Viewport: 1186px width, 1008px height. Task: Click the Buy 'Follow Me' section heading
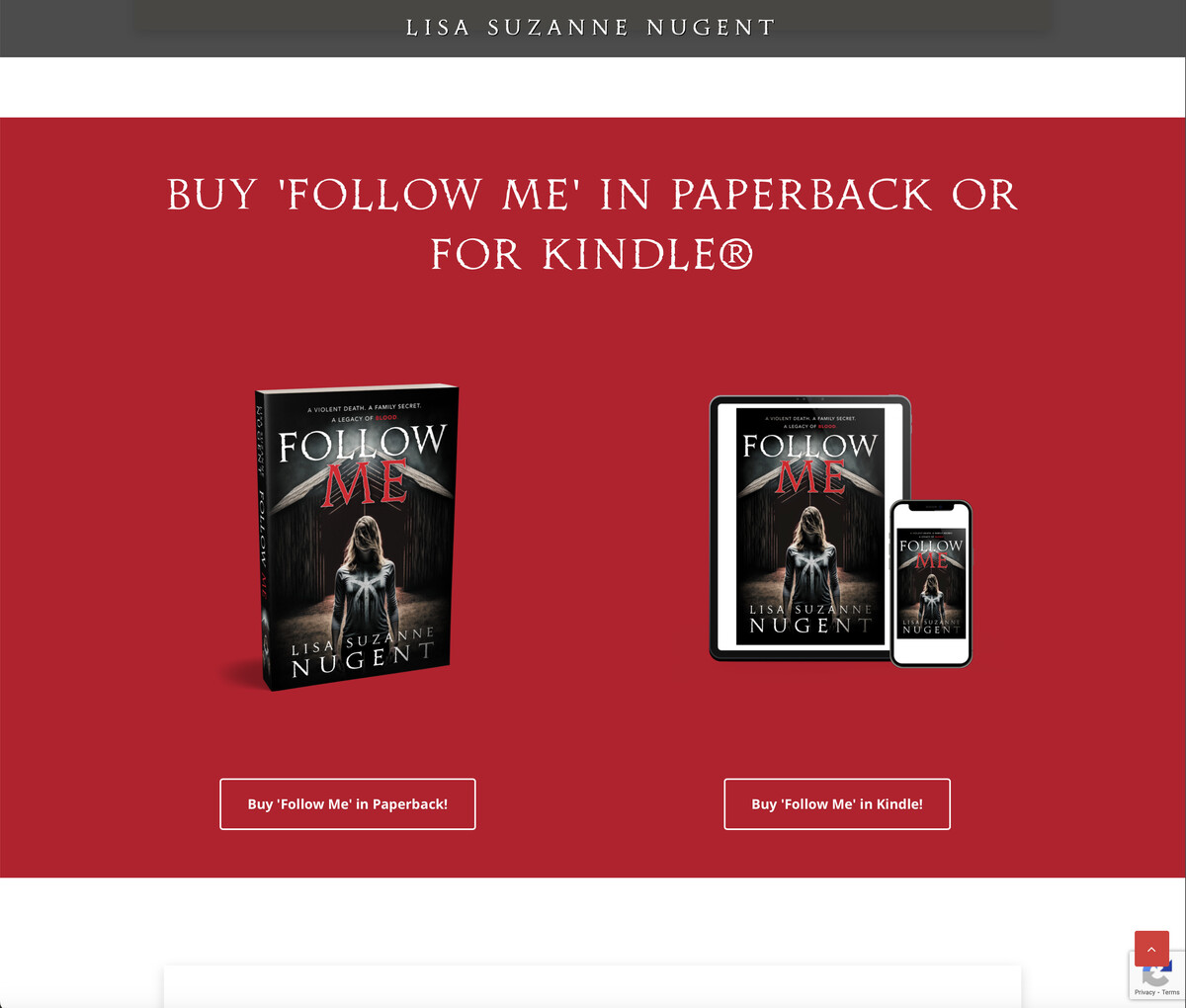(x=592, y=224)
